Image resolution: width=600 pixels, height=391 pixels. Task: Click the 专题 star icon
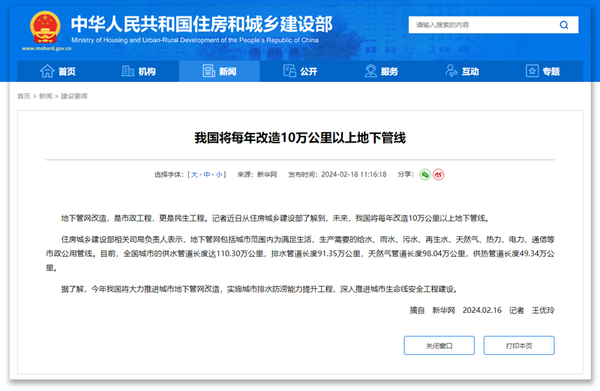pos(532,71)
